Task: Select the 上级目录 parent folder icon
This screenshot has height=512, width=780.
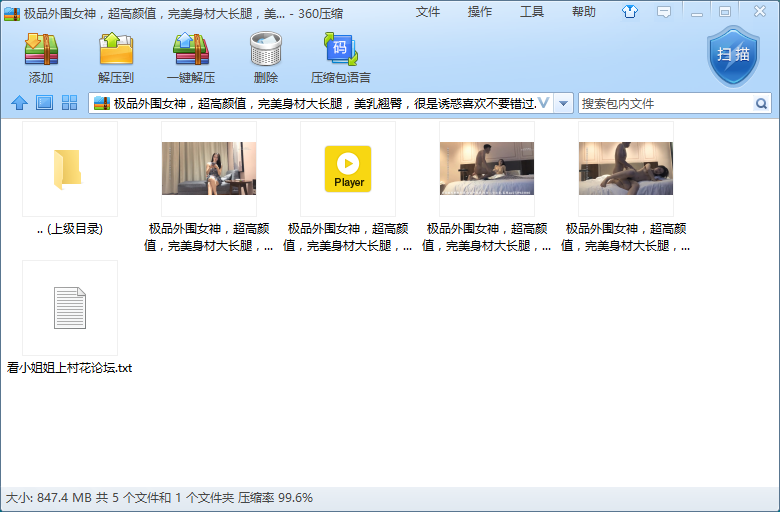Action: point(67,169)
